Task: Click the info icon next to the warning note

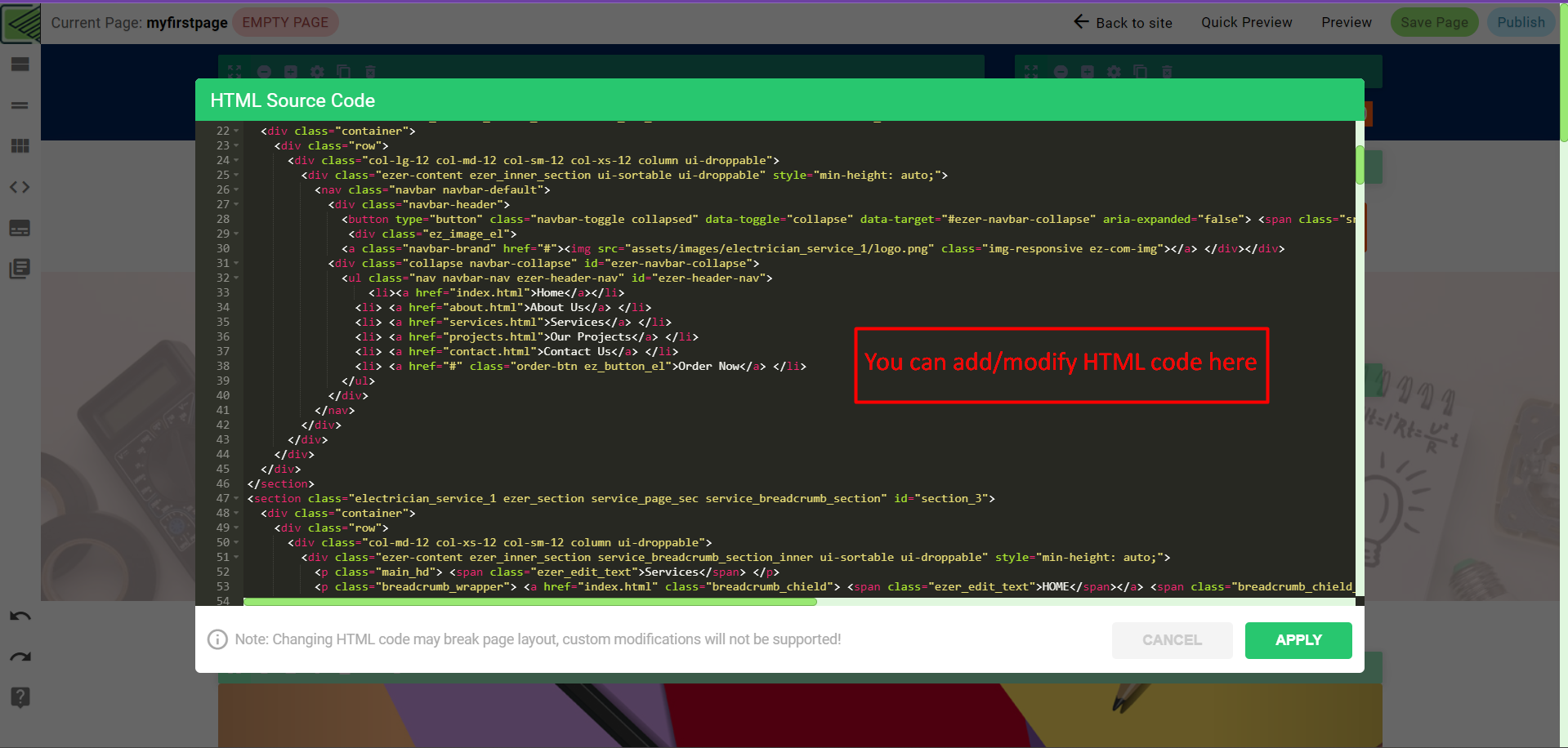Action: pyautogui.click(x=217, y=639)
